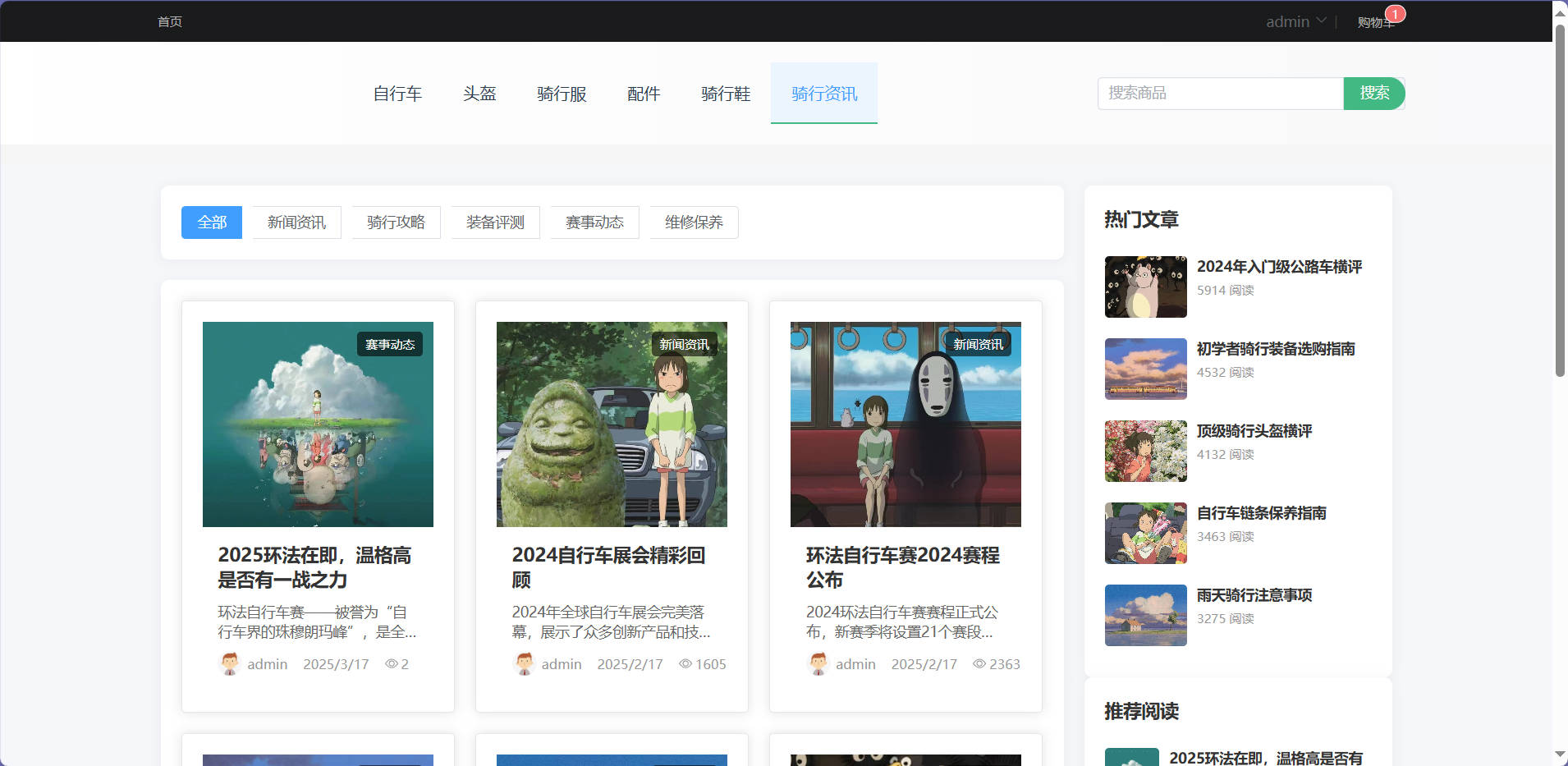
Task: Click the eye view-count icon showing 1605
Action: click(x=685, y=663)
